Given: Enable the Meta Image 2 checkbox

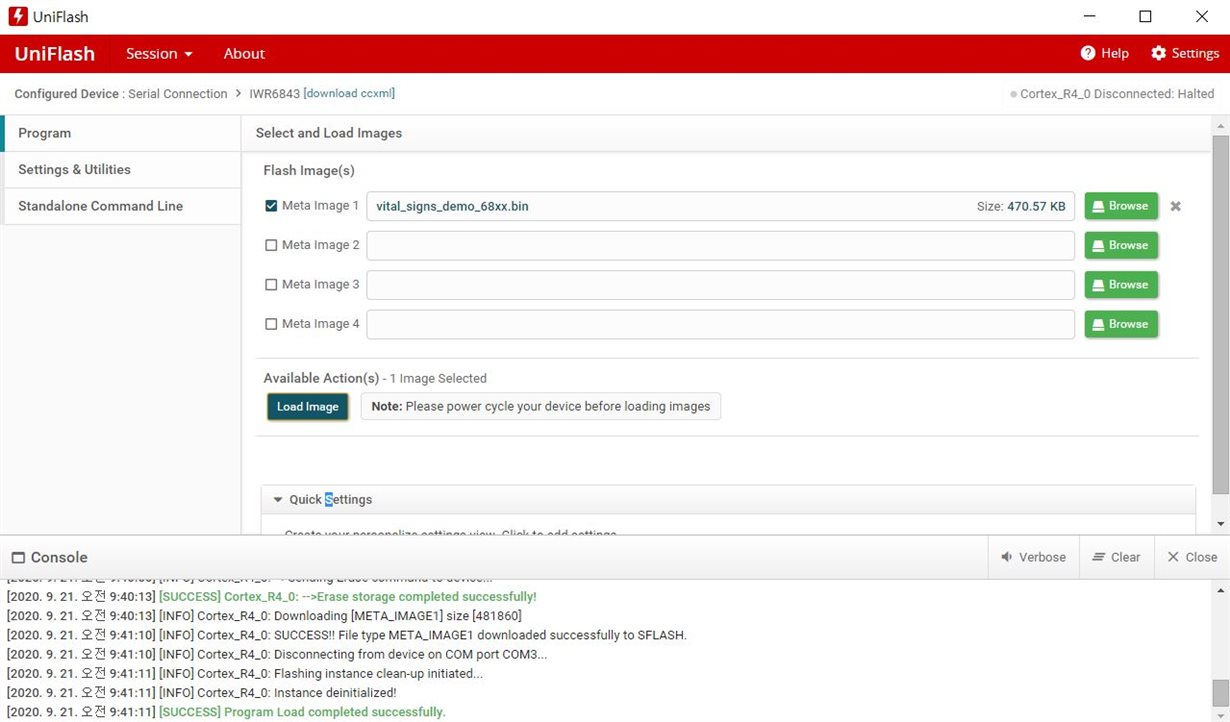Looking at the screenshot, I should (271, 245).
